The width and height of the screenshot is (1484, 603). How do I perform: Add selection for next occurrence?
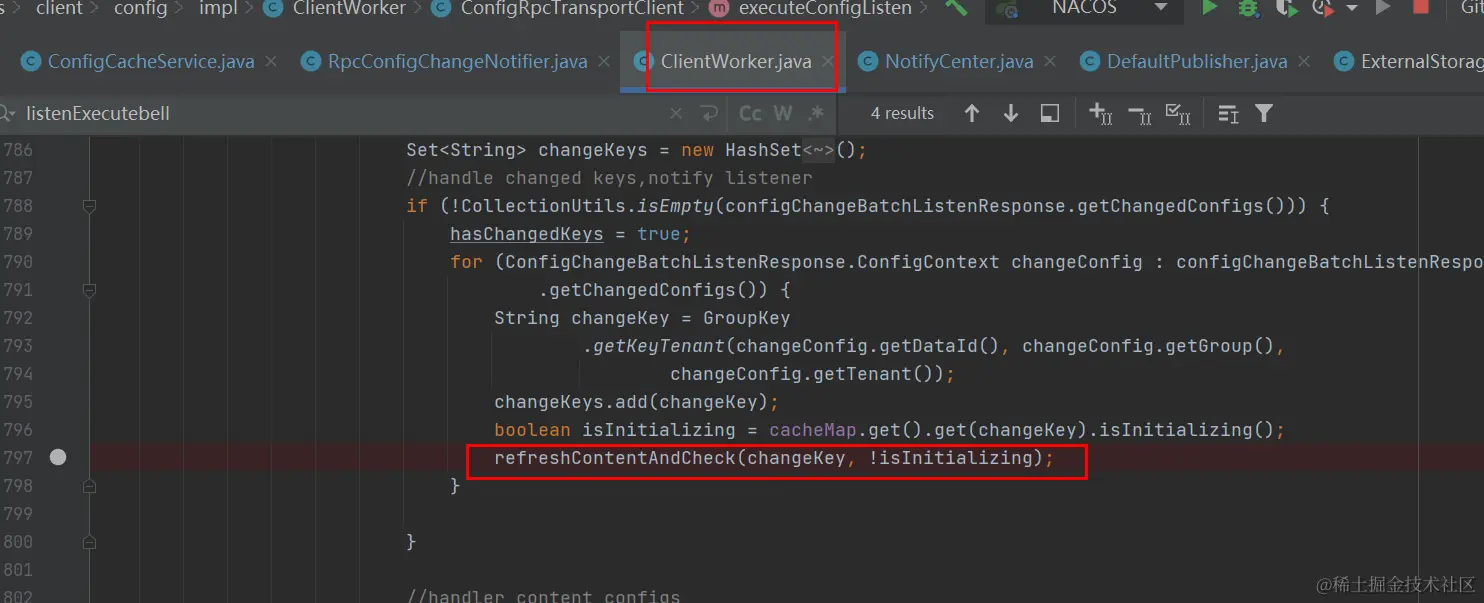[1100, 114]
